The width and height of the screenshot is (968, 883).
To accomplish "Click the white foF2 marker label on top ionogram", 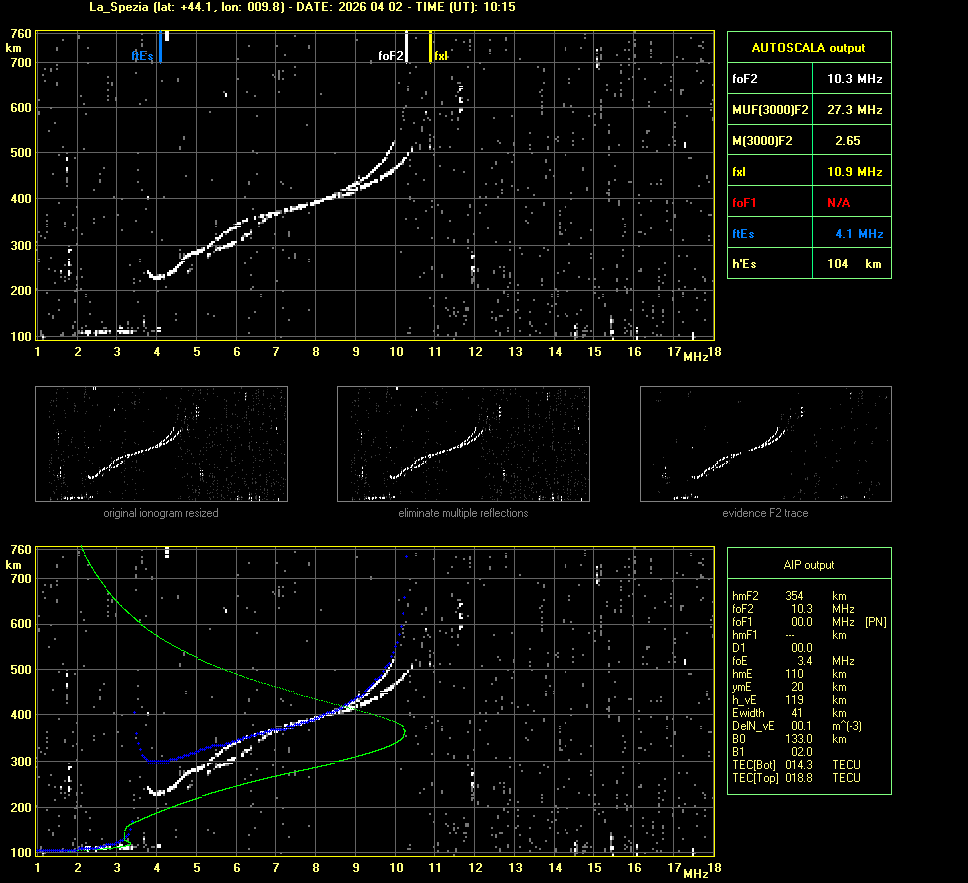I will tap(391, 56).
